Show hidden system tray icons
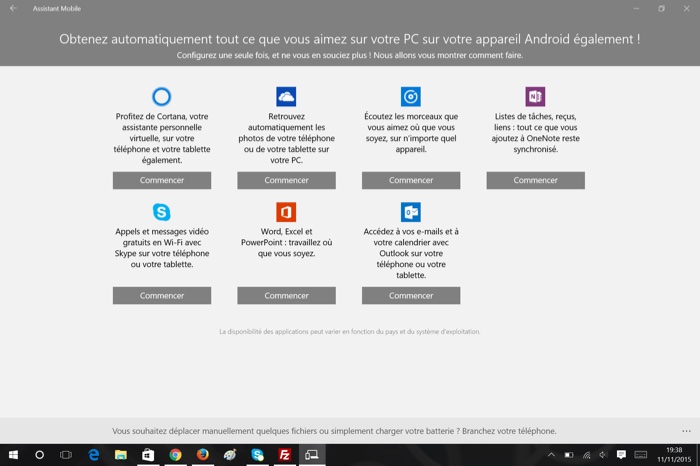 (551, 455)
